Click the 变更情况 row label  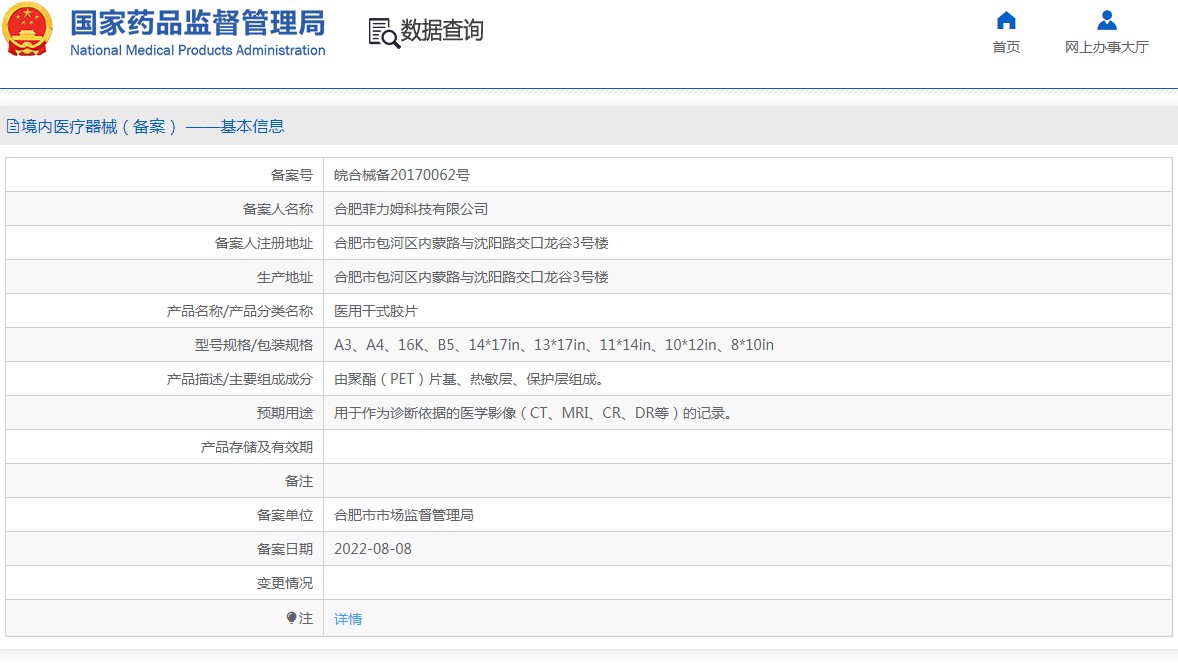point(285,583)
